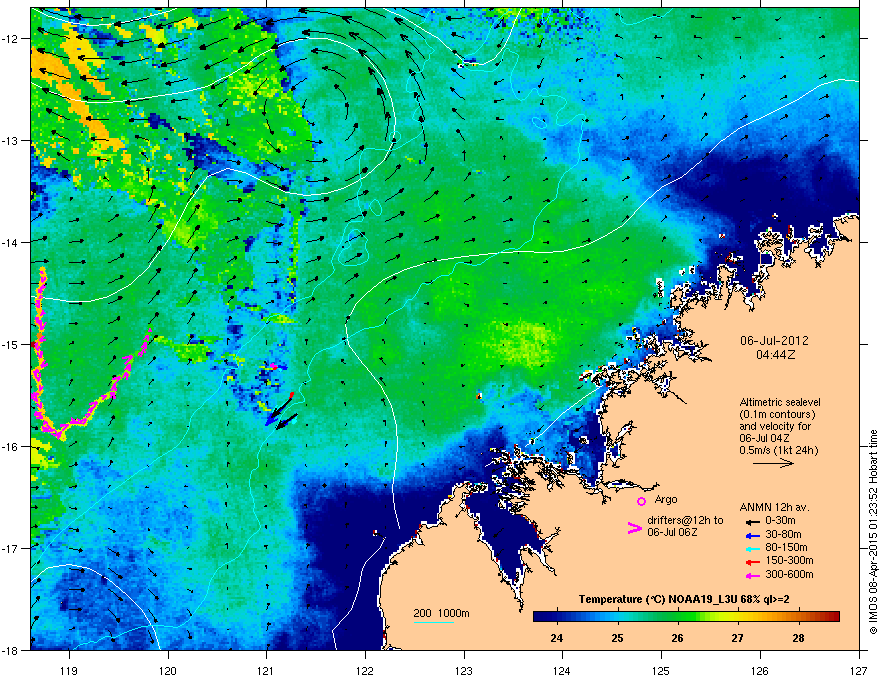Image resolution: width=880 pixels, height=680 pixels.
Task: Select the date text 06-Jul-2012
Action: (x=774, y=341)
